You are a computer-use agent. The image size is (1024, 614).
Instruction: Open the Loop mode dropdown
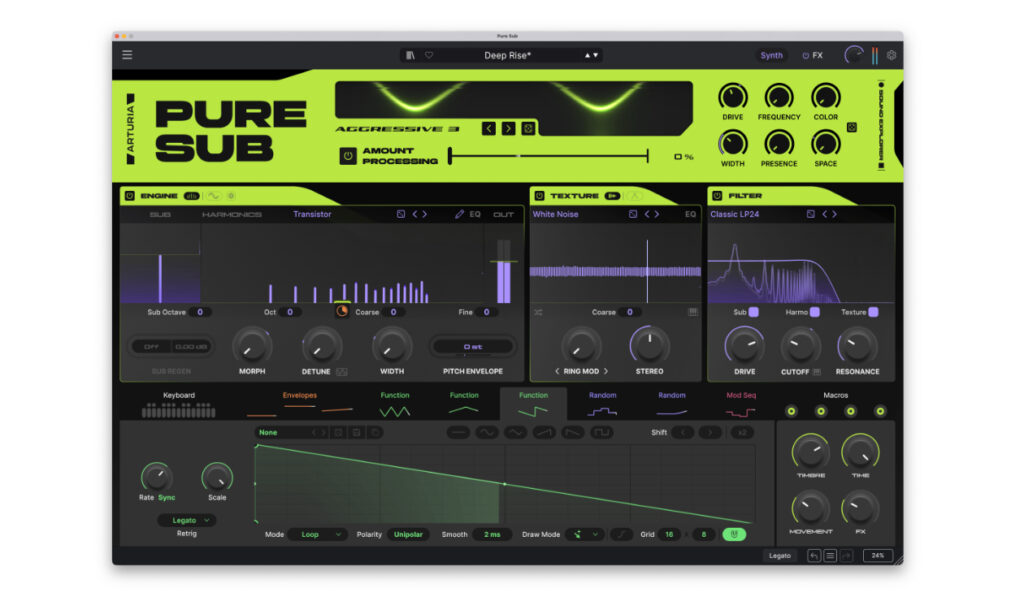[317, 534]
